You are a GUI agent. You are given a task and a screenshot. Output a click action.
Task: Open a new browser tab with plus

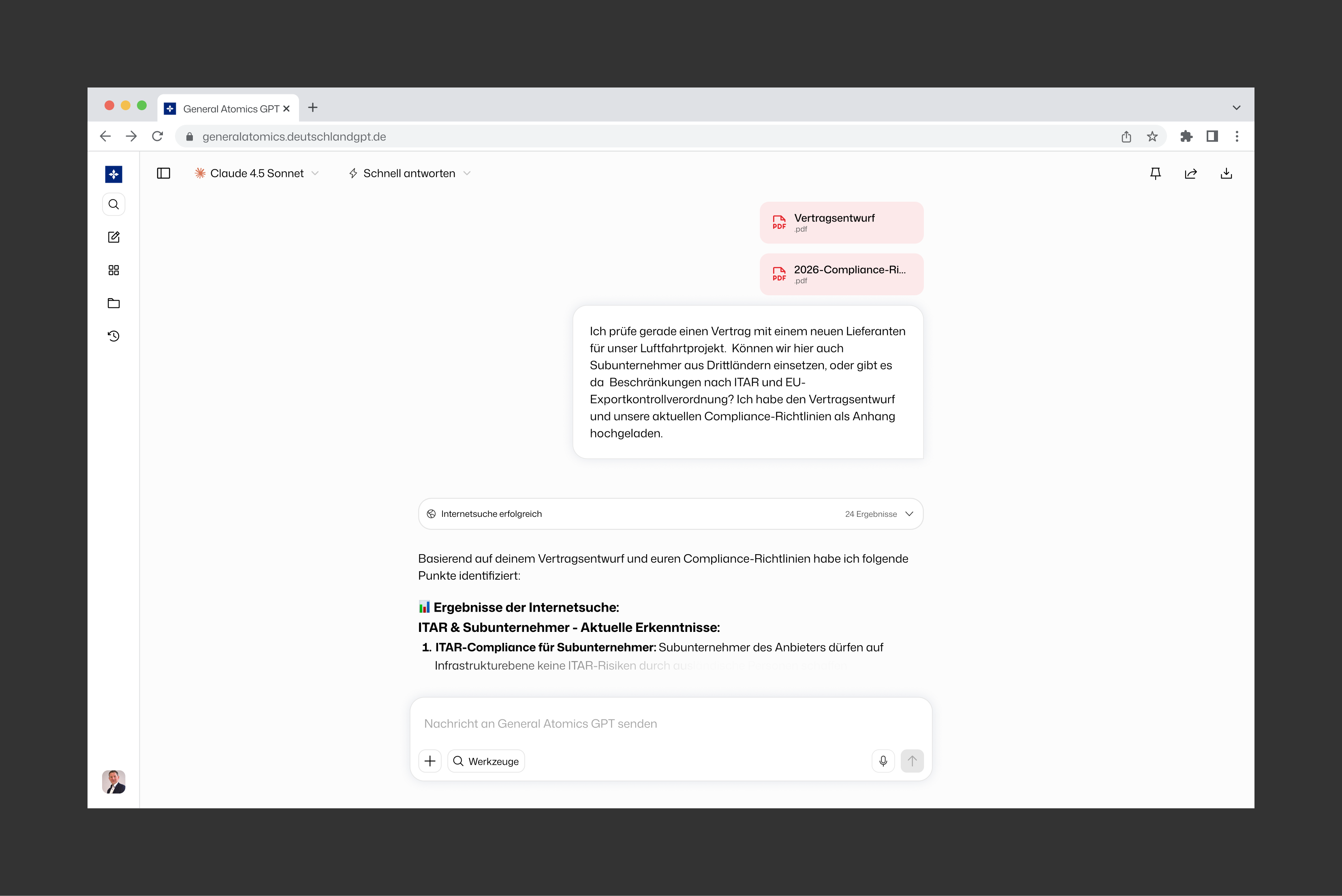pyautogui.click(x=313, y=107)
